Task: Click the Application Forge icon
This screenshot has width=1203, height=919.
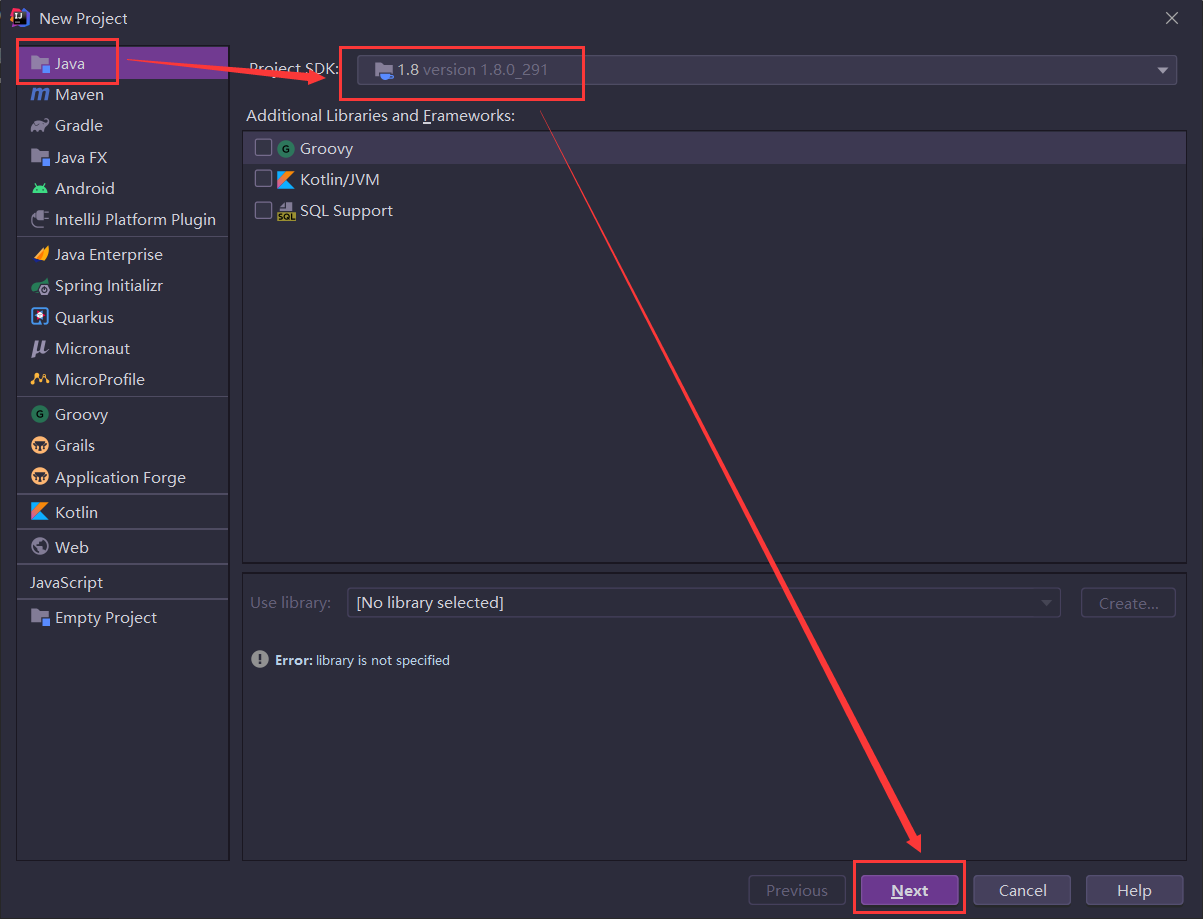Action: coord(40,477)
